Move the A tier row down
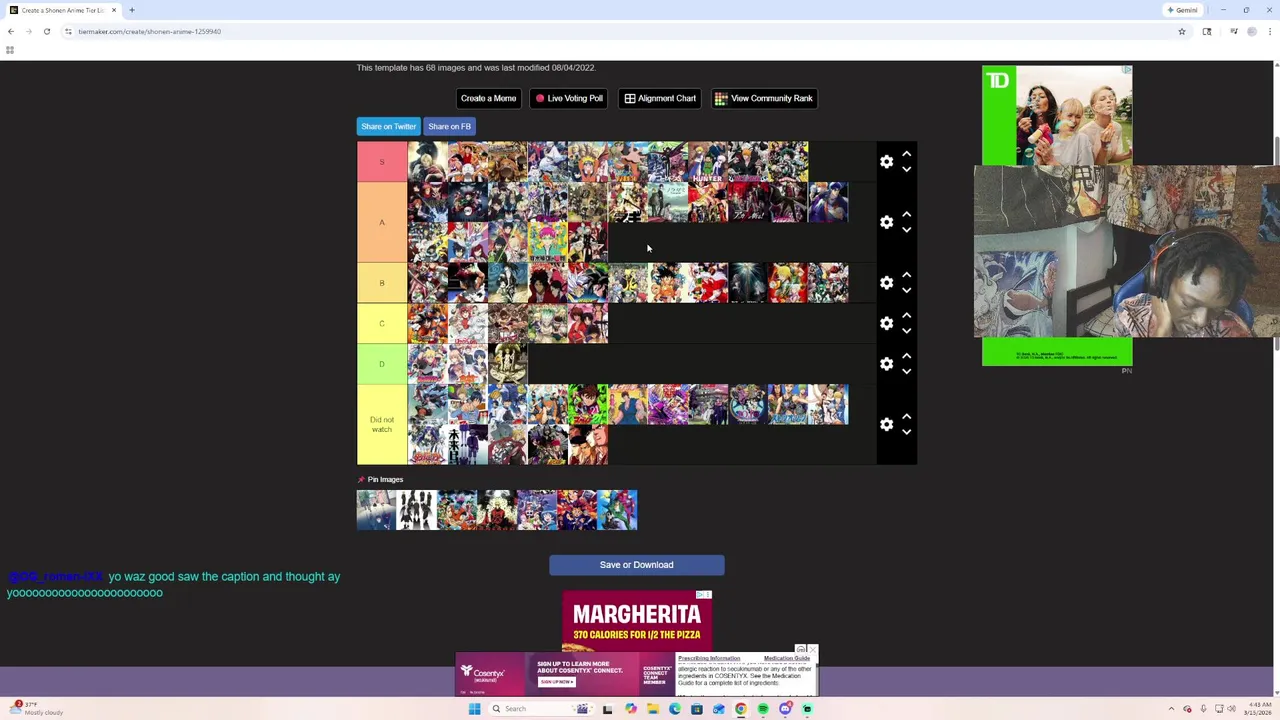The image size is (1280, 720). (x=906, y=230)
